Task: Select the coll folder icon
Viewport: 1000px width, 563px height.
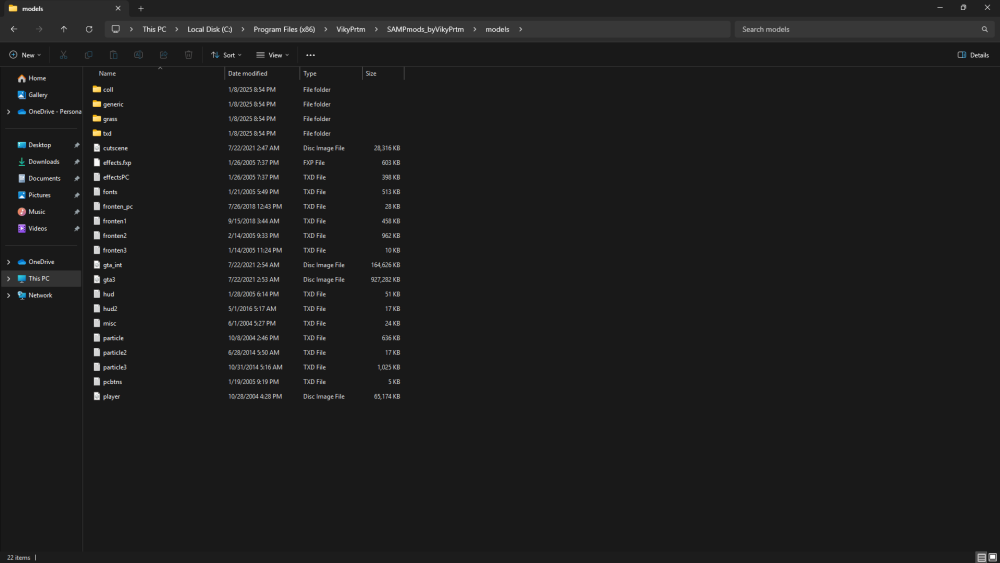Action: tap(97, 89)
